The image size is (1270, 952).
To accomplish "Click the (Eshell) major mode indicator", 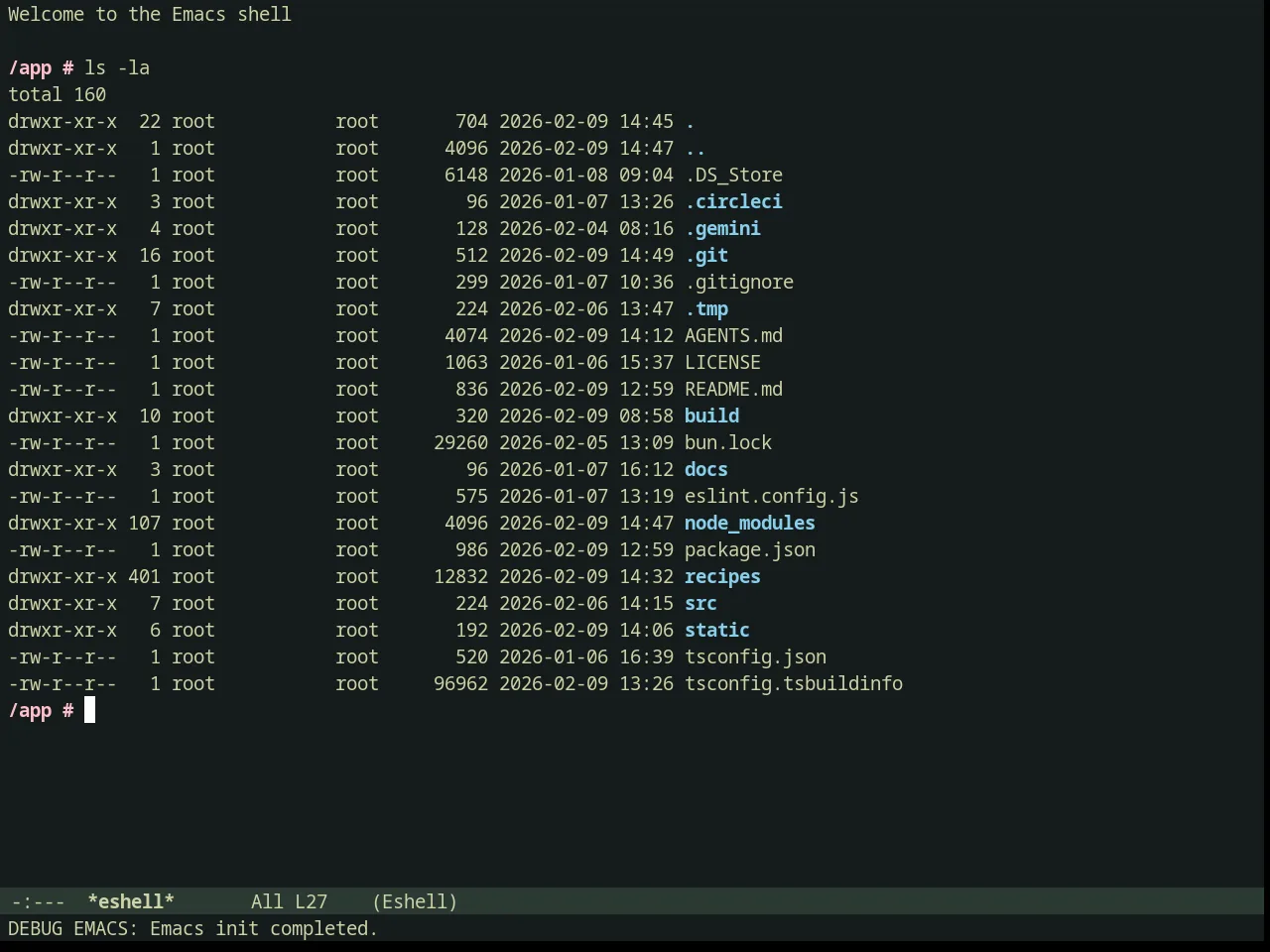I will 415,901.
